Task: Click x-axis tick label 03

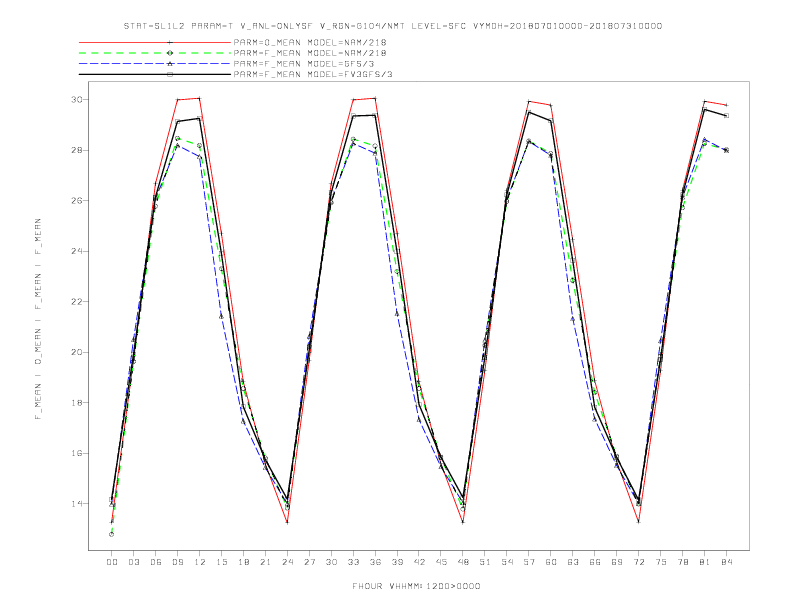Action: [x=133, y=562]
